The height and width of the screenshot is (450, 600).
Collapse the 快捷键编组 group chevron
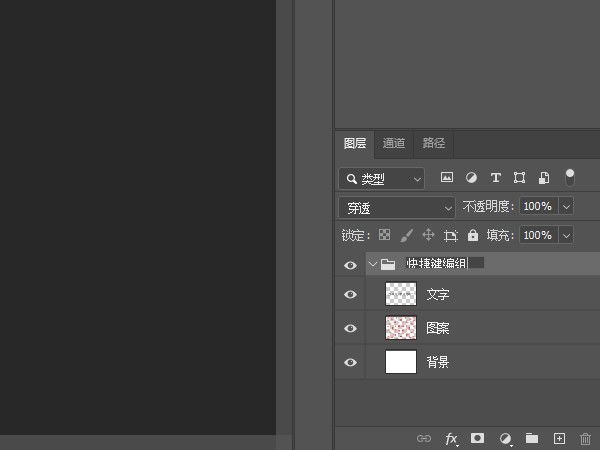point(373,264)
